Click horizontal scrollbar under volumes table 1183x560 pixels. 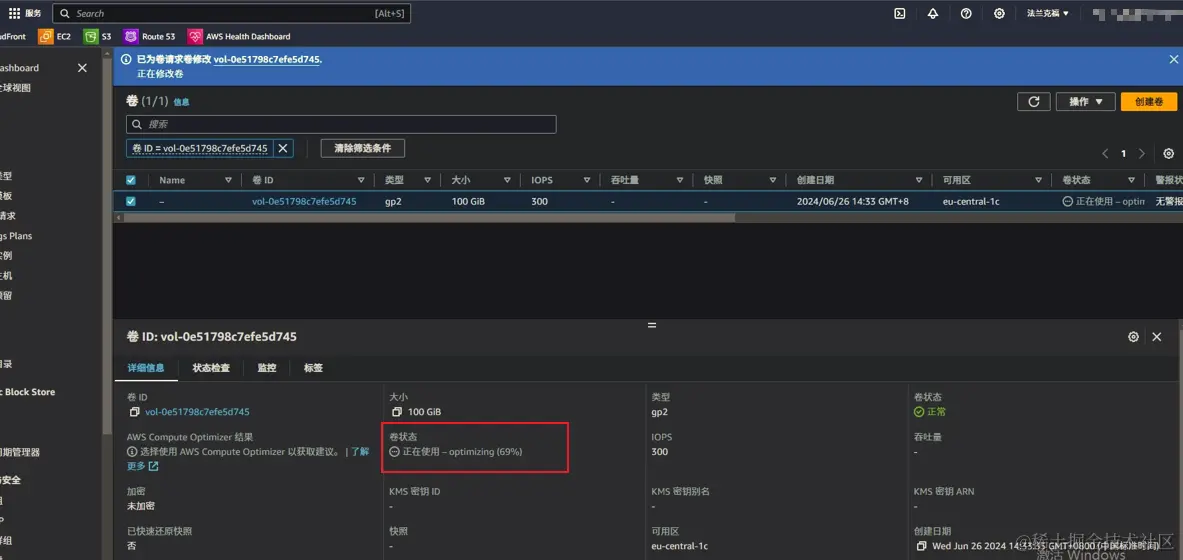click(429, 217)
